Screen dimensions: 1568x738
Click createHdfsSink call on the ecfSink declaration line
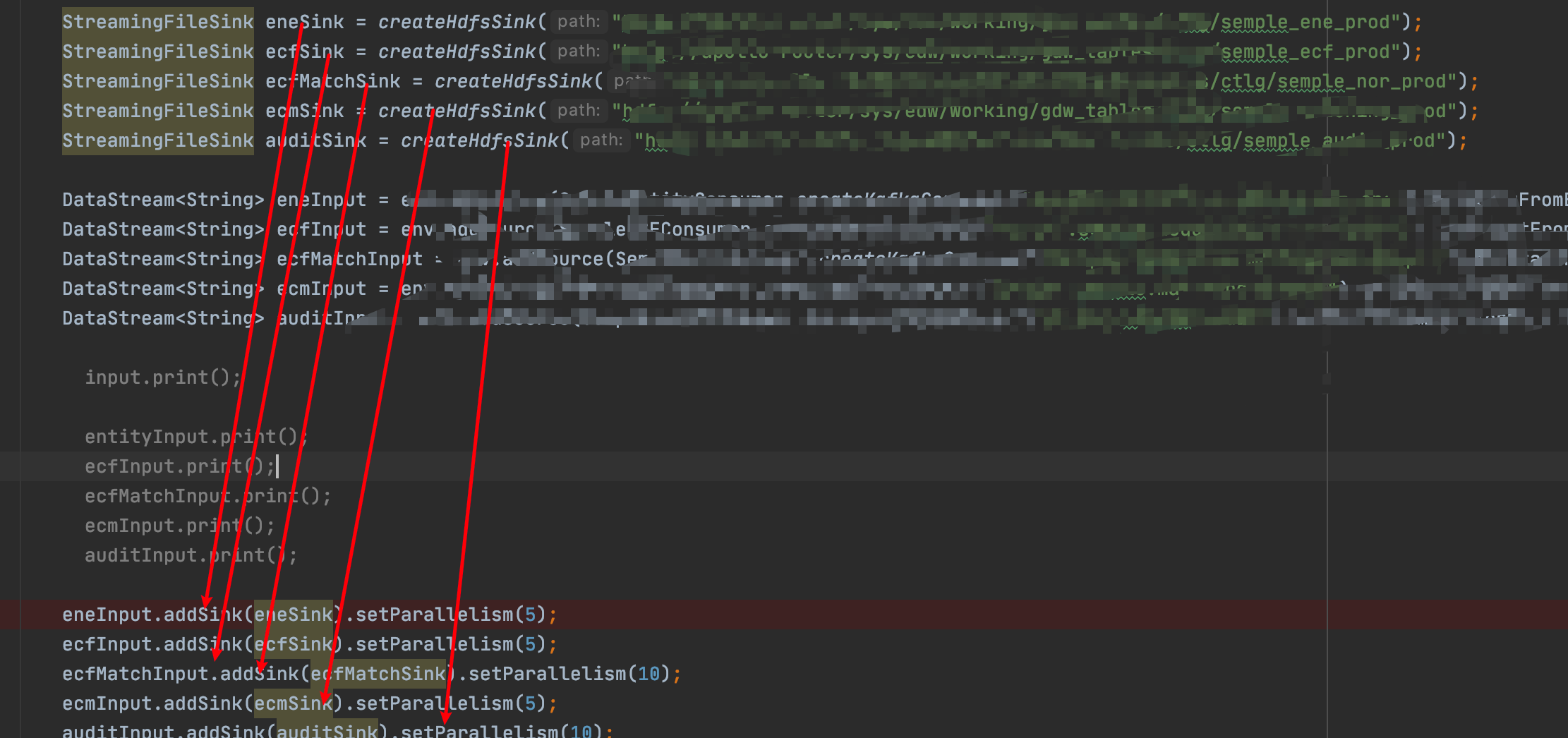(457, 52)
